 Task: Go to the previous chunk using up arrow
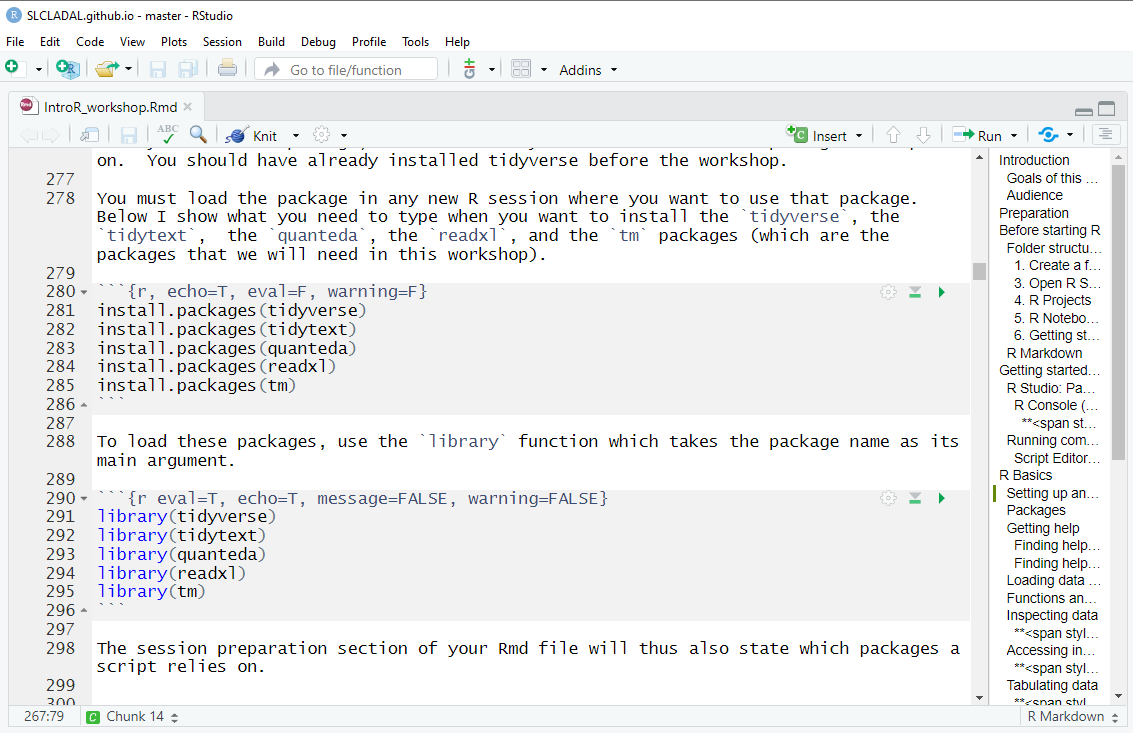[893, 135]
